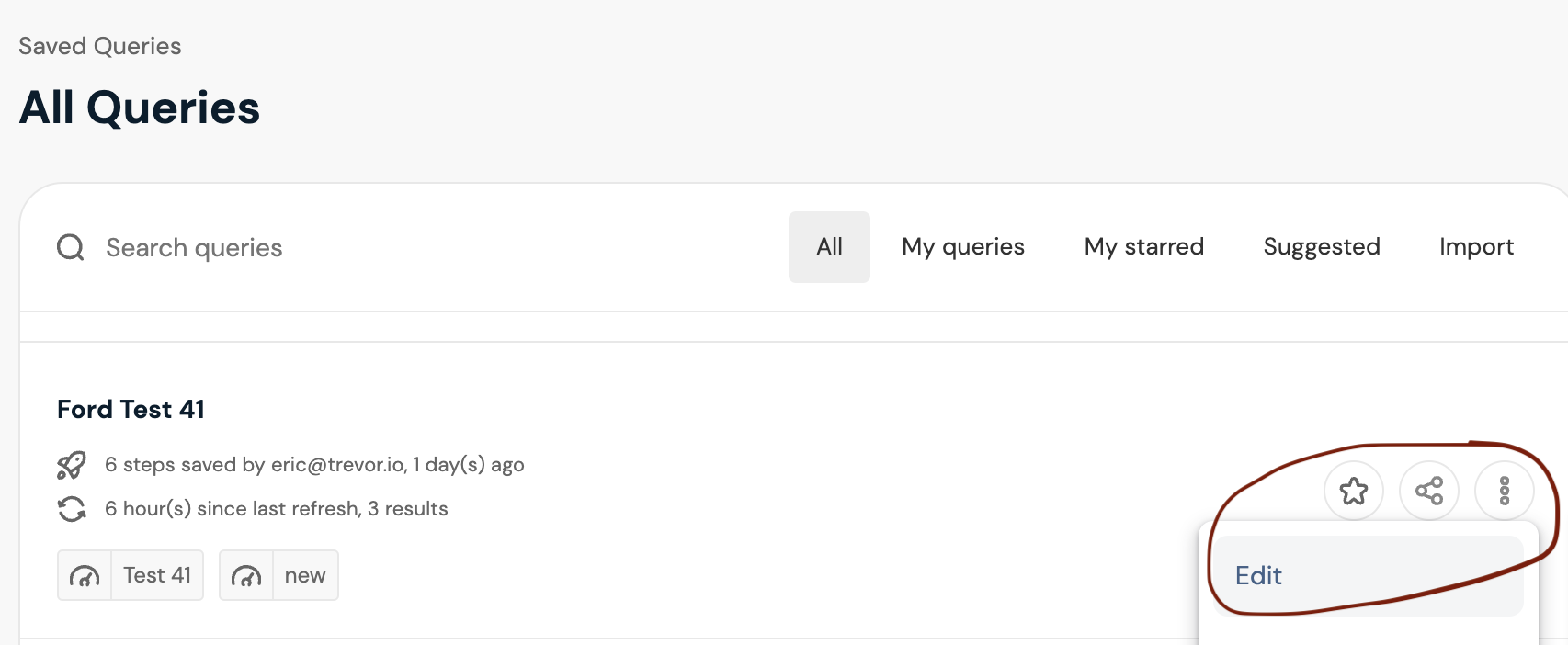Go to the Import tab

tap(1477, 247)
